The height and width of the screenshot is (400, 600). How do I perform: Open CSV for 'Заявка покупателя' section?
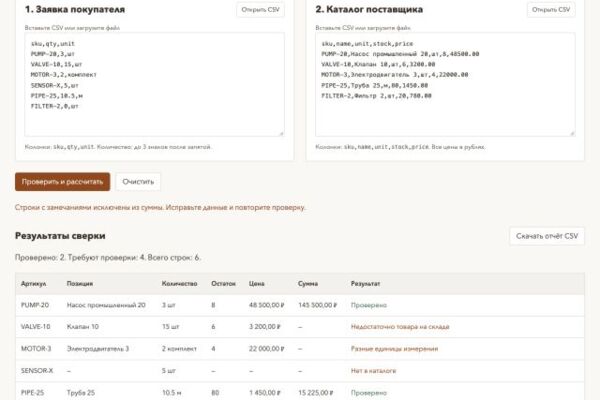[260, 10]
